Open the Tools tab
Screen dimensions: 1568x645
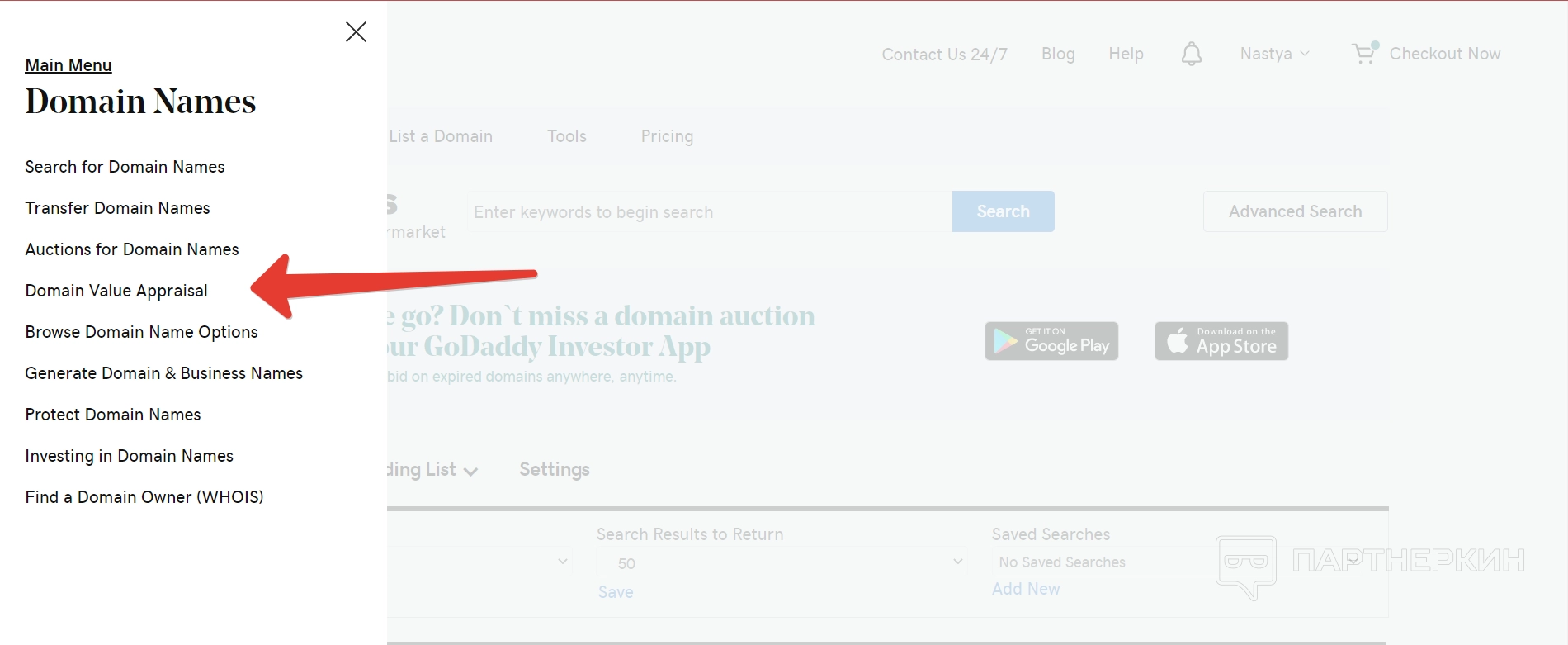coord(567,136)
